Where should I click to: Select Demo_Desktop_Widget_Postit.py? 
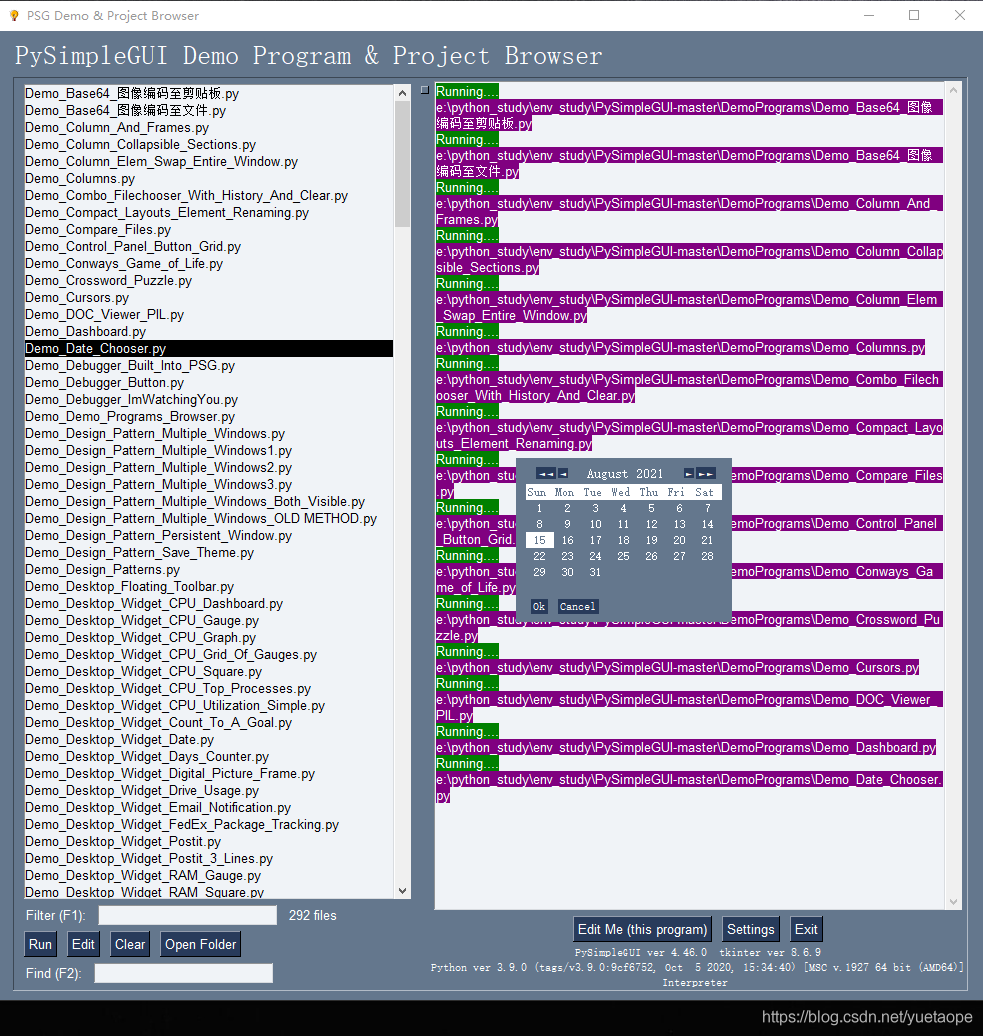coord(209,842)
